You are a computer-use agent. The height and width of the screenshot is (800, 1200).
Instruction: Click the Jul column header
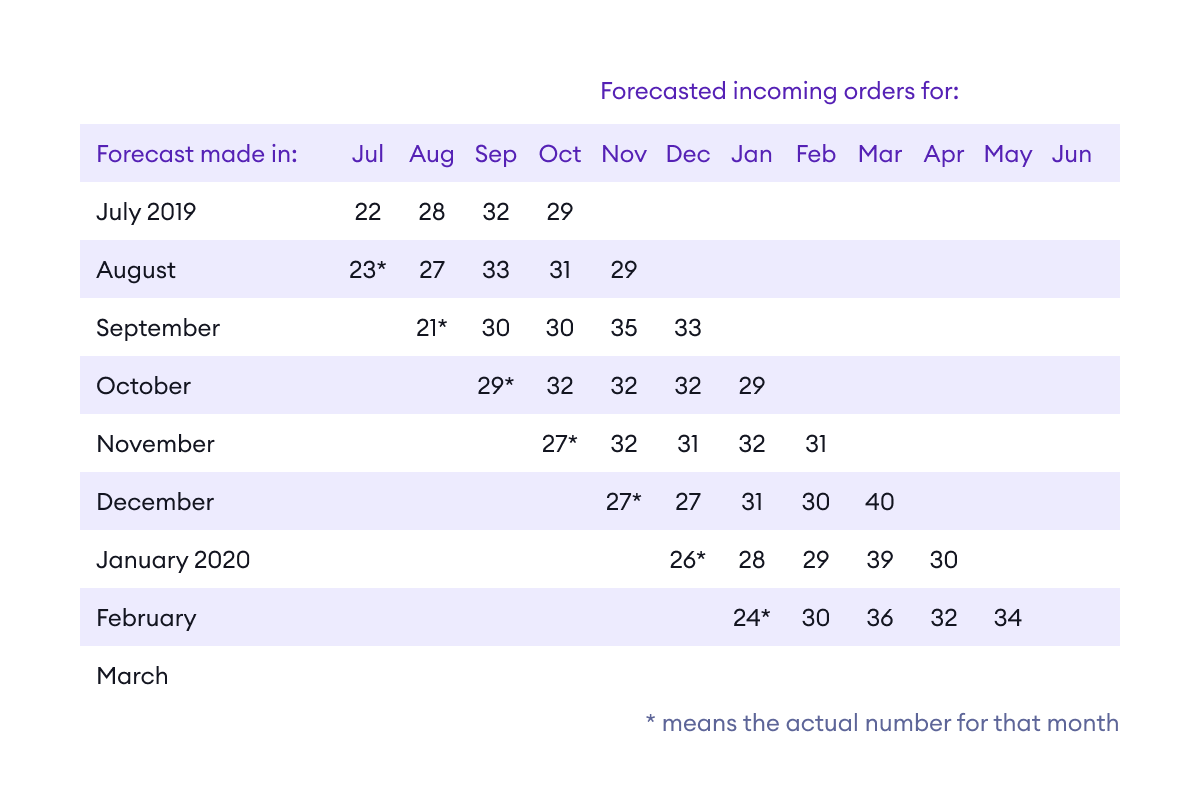tap(368, 154)
